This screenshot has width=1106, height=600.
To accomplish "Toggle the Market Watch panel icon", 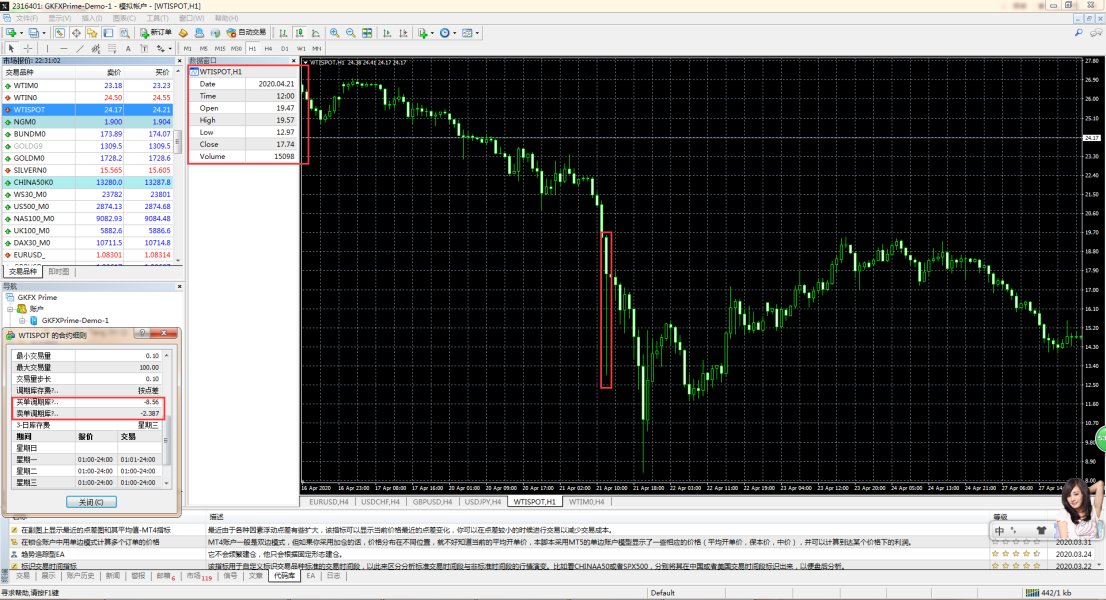I will 59,32.
